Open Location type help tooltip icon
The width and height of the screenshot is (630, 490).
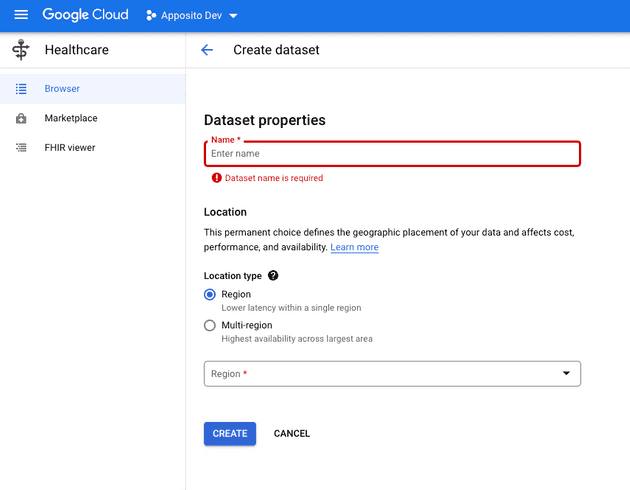[273, 276]
